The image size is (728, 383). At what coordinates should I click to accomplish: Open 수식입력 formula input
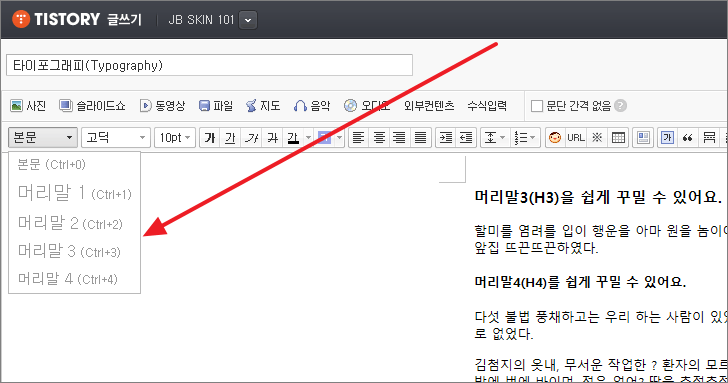coord(487,106)
